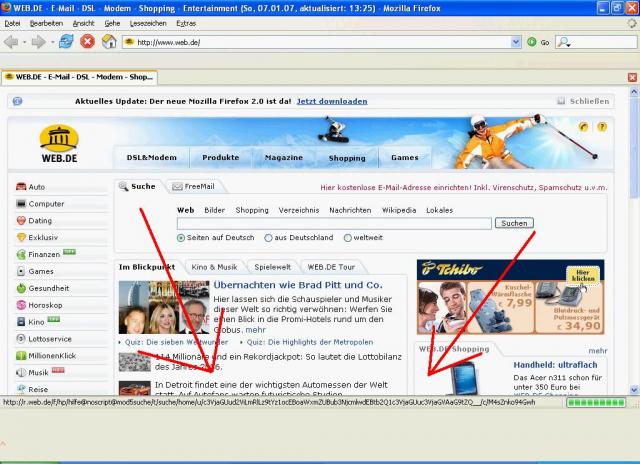Viewport: 640px width, 464px height.
Task: Switch to the Spielewelt tab
Action: 273,267
